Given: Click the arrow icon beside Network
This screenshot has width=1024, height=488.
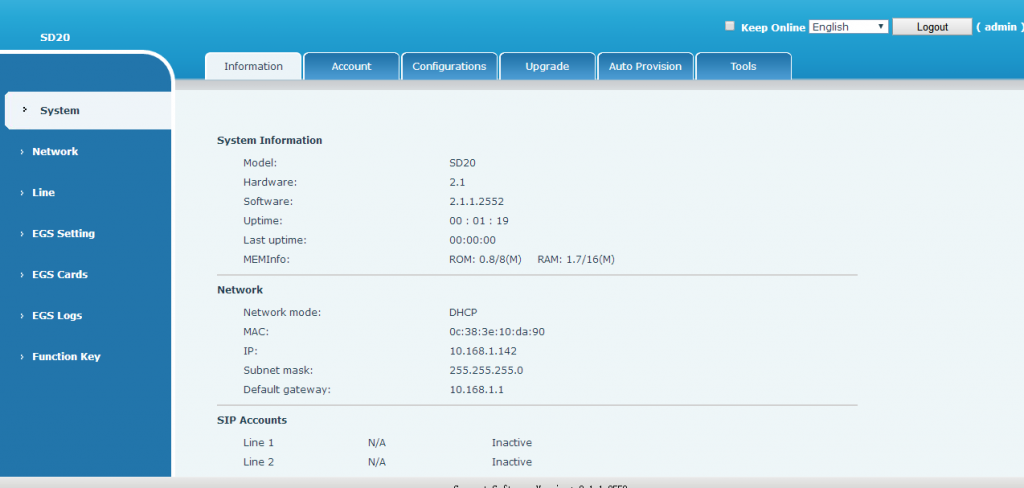Looking at the screenshot, I should (x=21, y=152).
